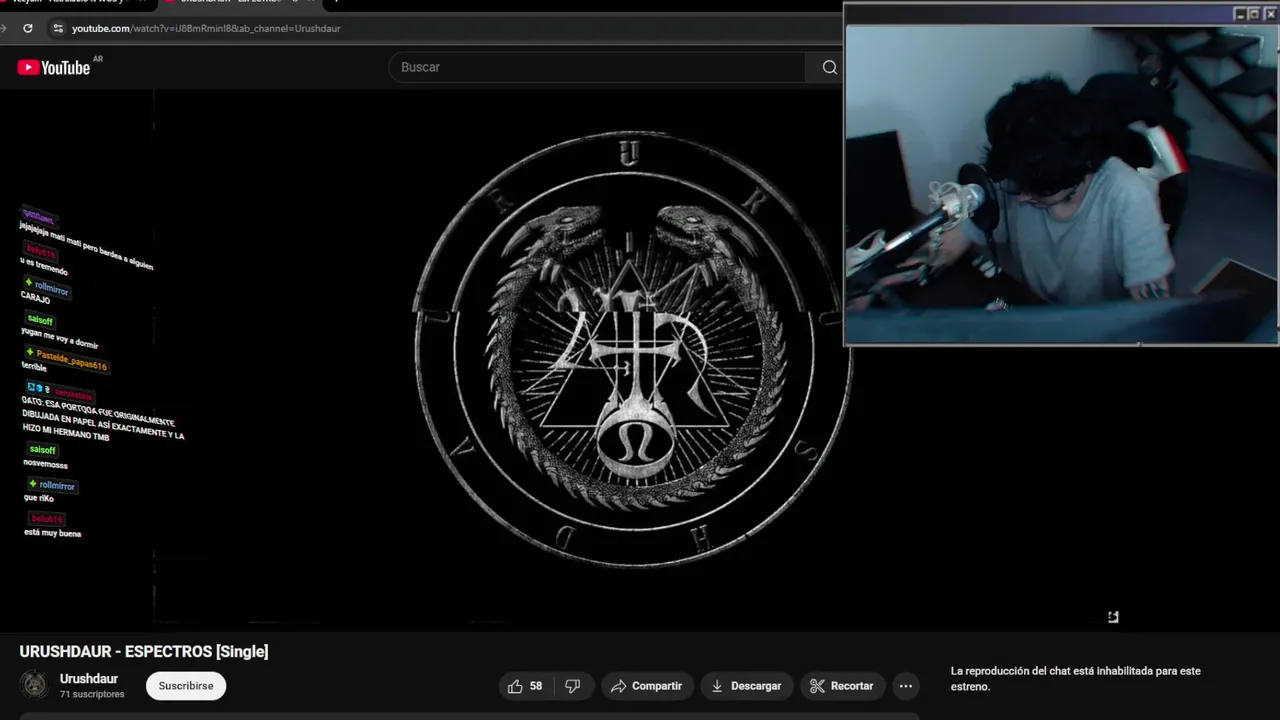Open the Urushdaur channel avatar
Viewport: 1280px width, 720px height.
pos(34,685)
